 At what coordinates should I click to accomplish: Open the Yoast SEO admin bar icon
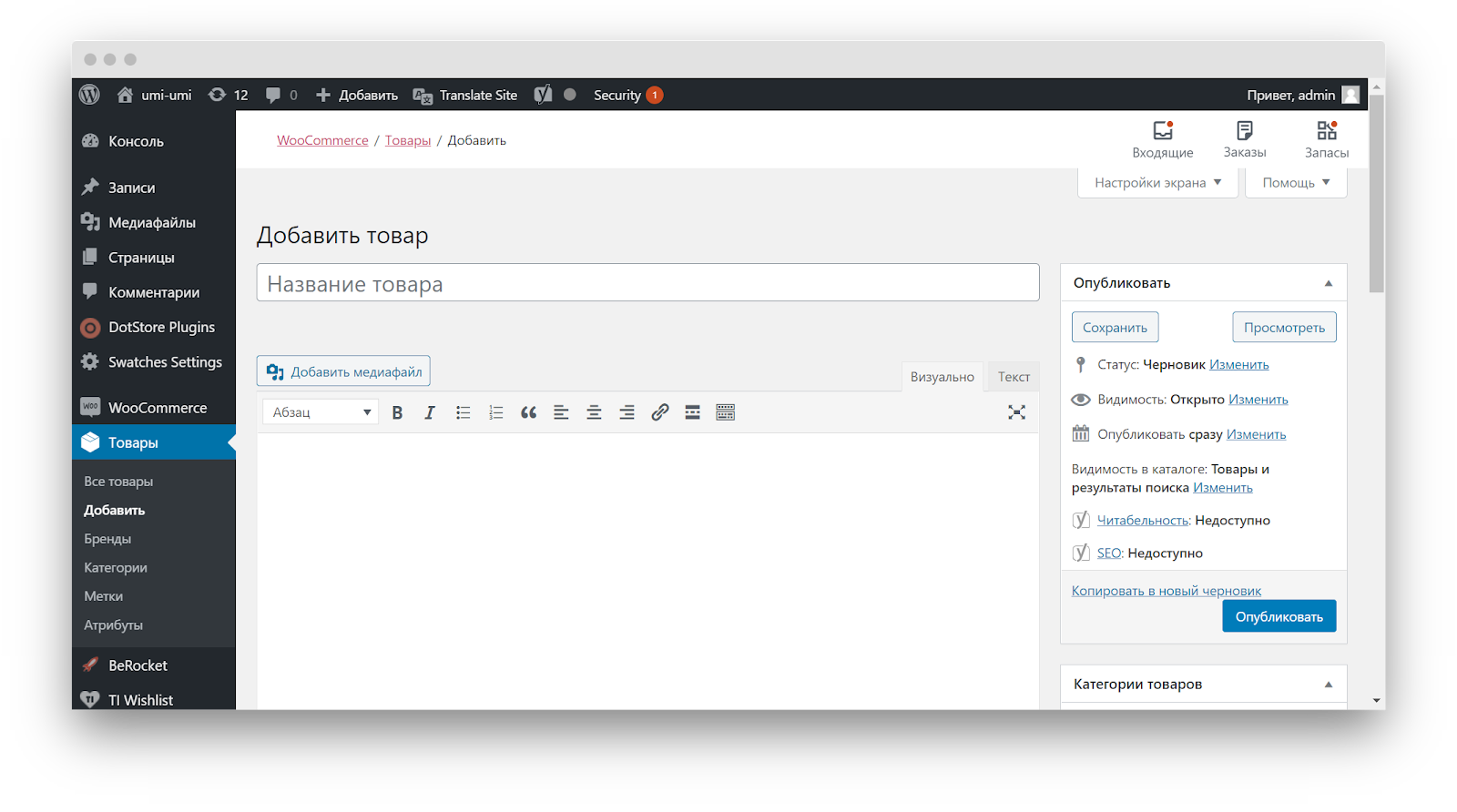point(543,95)
